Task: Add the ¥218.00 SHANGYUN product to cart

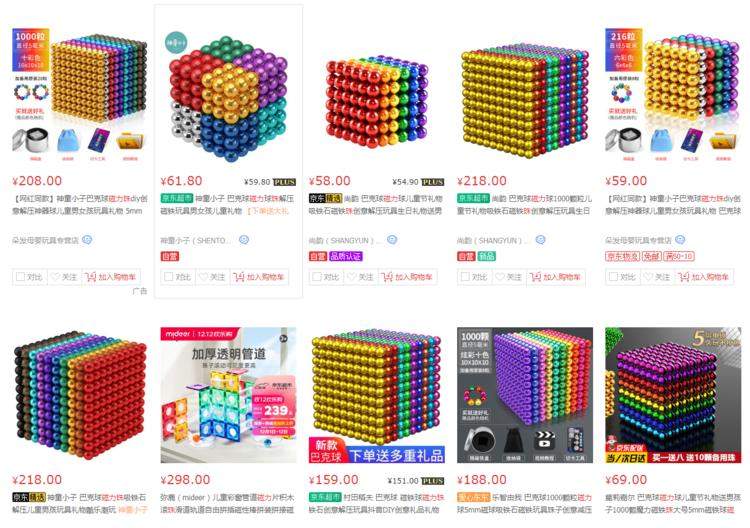Action: pyautogui.click(x=556, y=277)
